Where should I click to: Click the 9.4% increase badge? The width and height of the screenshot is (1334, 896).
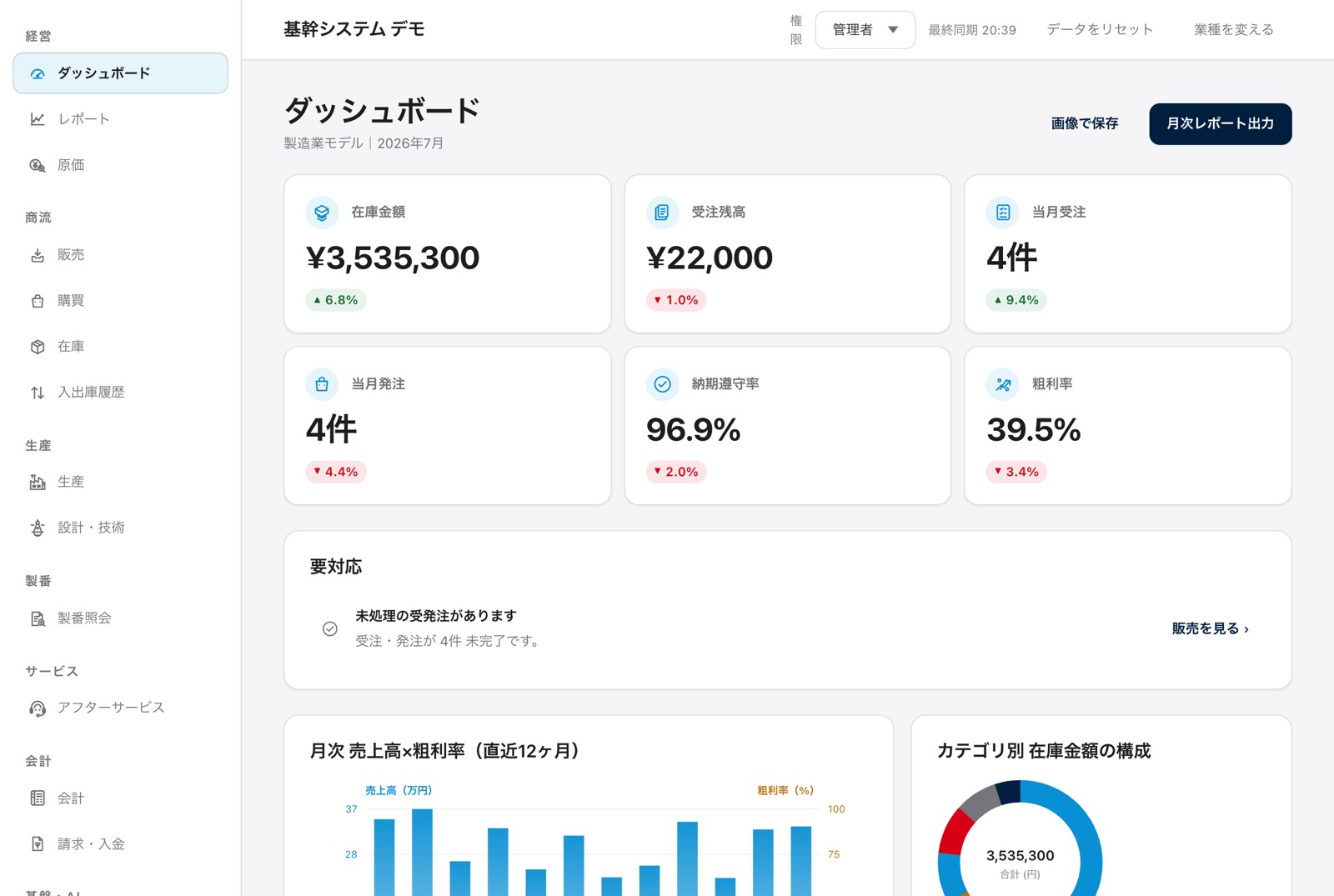(1016, 300)
